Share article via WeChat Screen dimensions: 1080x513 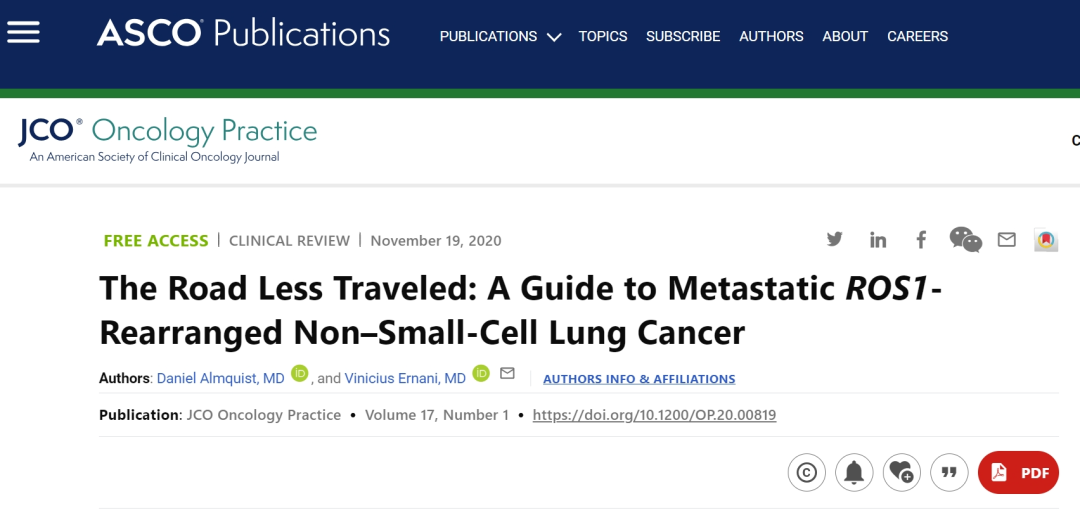tap(965, 240)
